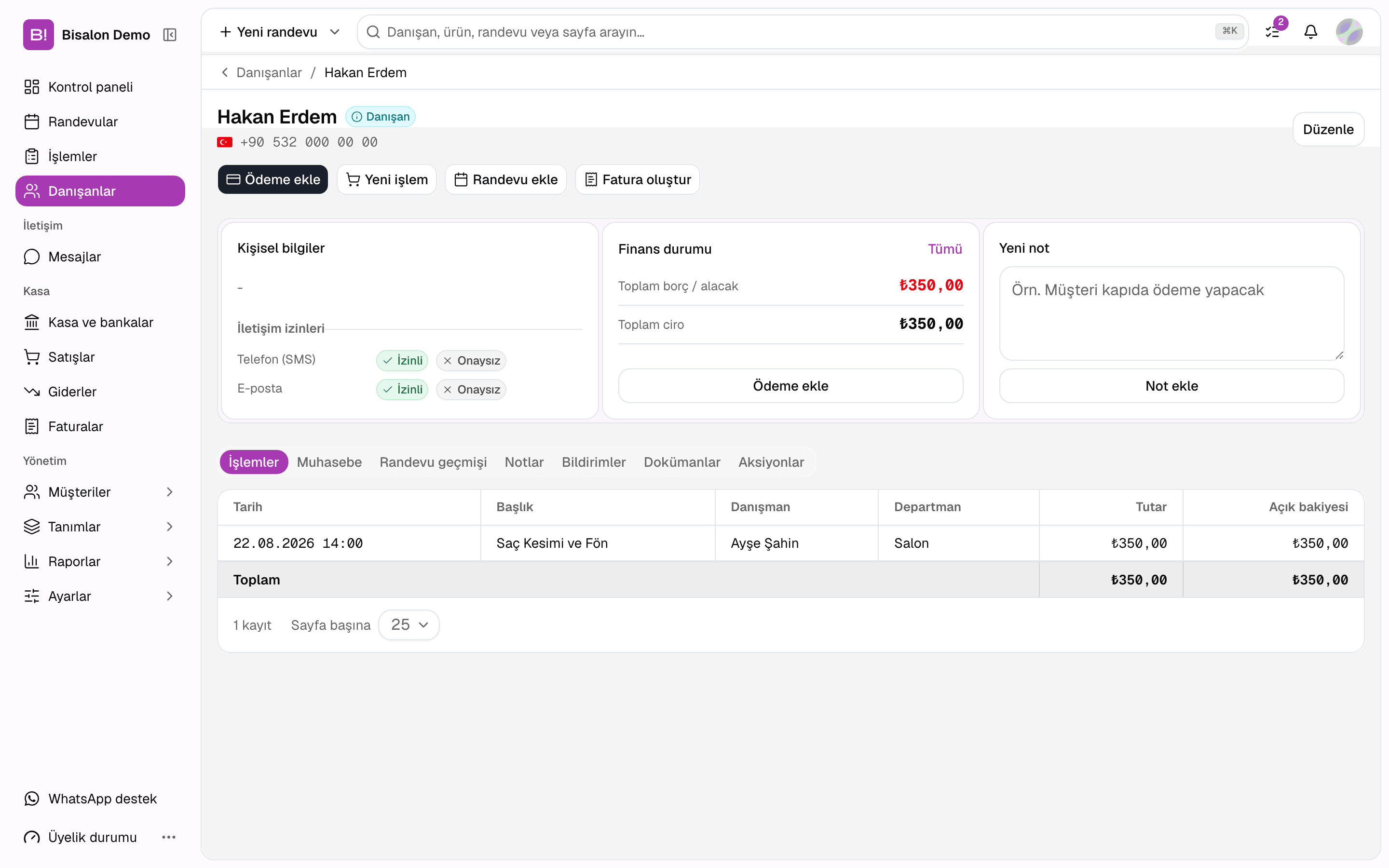Open the Saç Kesimi ve Fön row
The height and width of the screenshot is (868, 1389).
coord(790,543)
